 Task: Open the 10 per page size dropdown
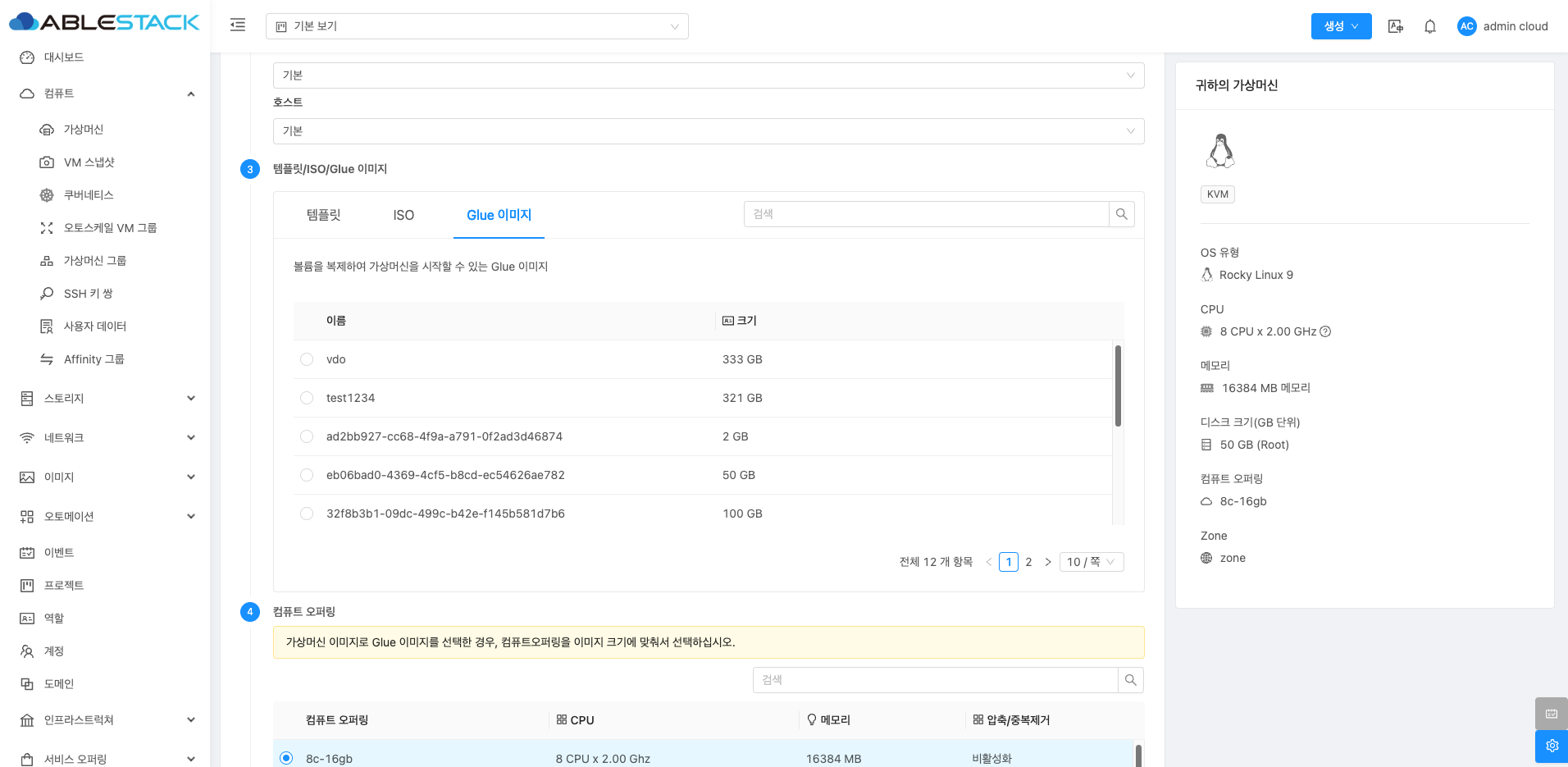click(x=1091, y=562)
